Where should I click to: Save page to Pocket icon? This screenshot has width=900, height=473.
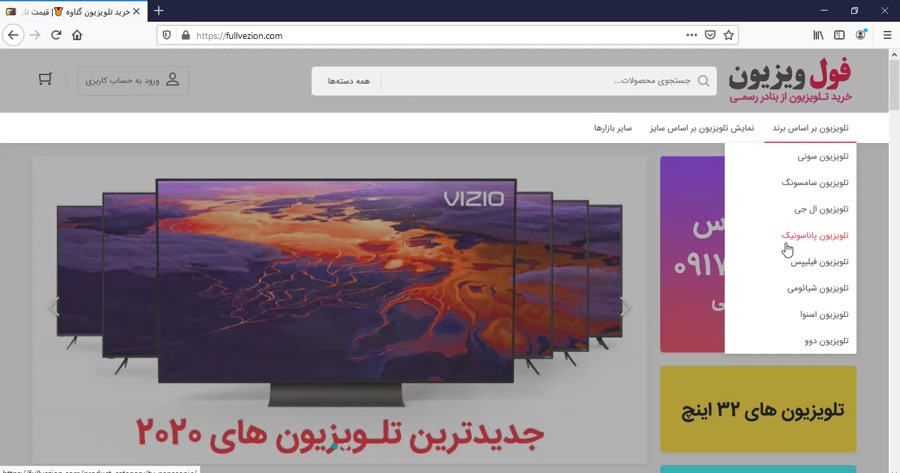tap(710, 35)
